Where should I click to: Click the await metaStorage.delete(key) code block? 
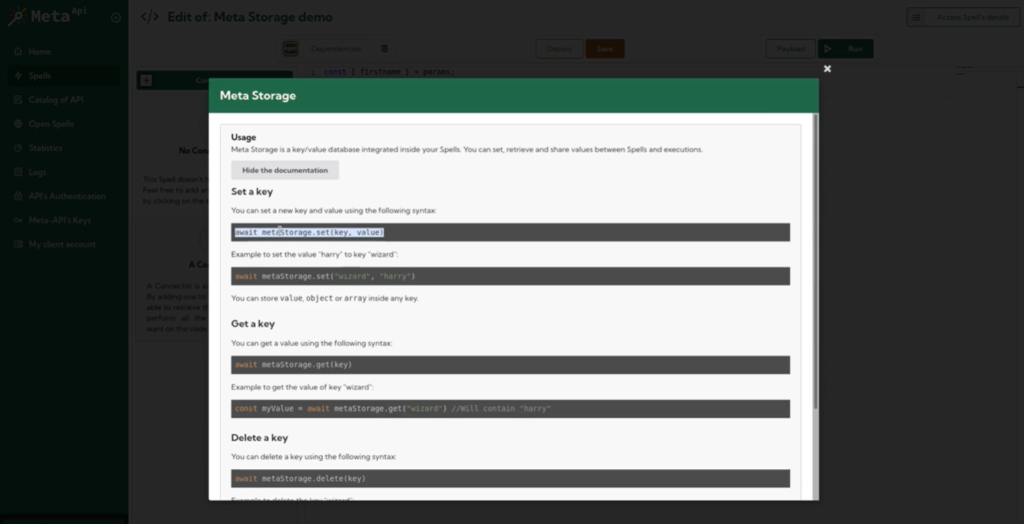(510, 478)
